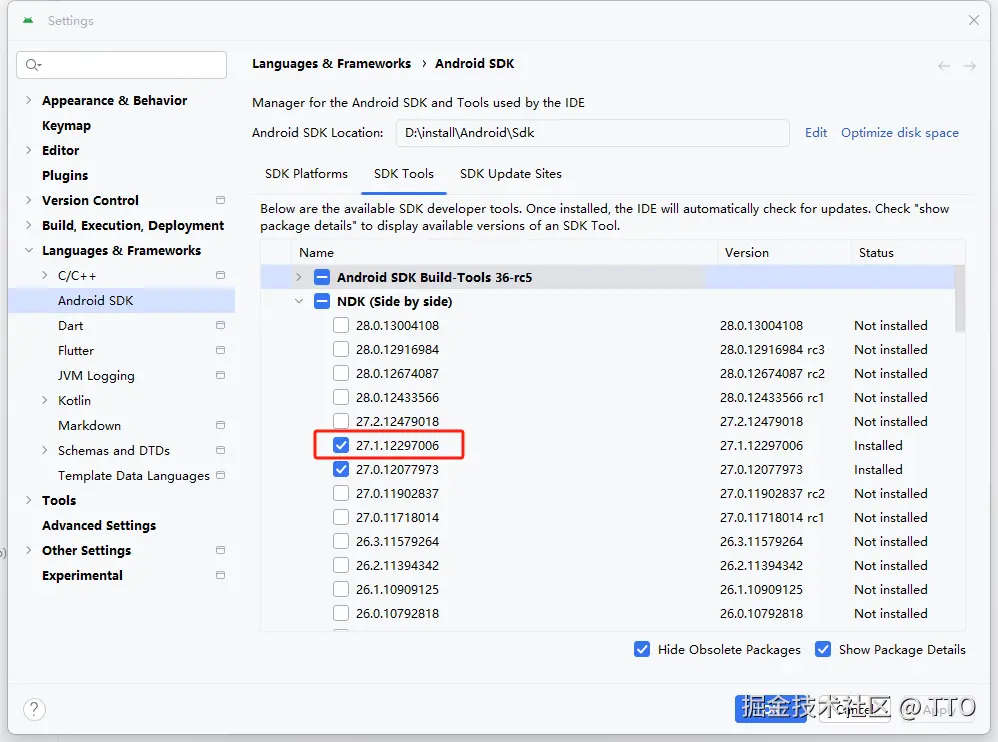This screenshot has width=998, height=742.
Task: Select Android SDK in the settings tree
Action: [x=122, y=300]
